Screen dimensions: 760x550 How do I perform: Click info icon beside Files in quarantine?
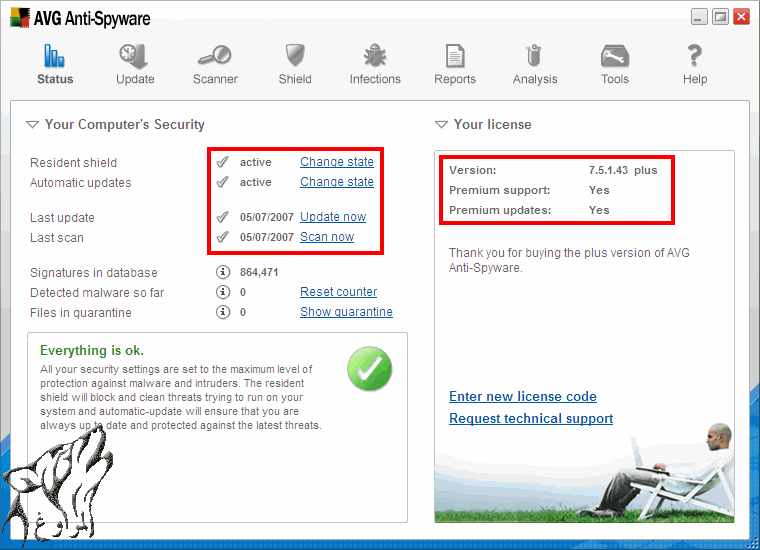[222, 312]
